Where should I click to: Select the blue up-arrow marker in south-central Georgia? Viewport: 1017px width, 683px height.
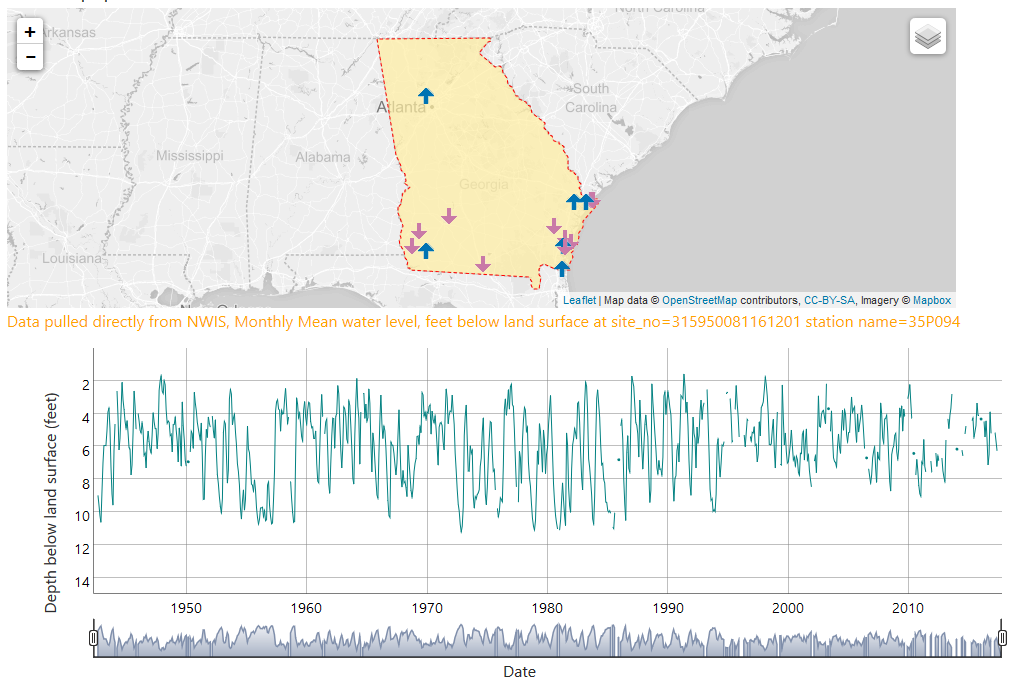pos(426,250)
